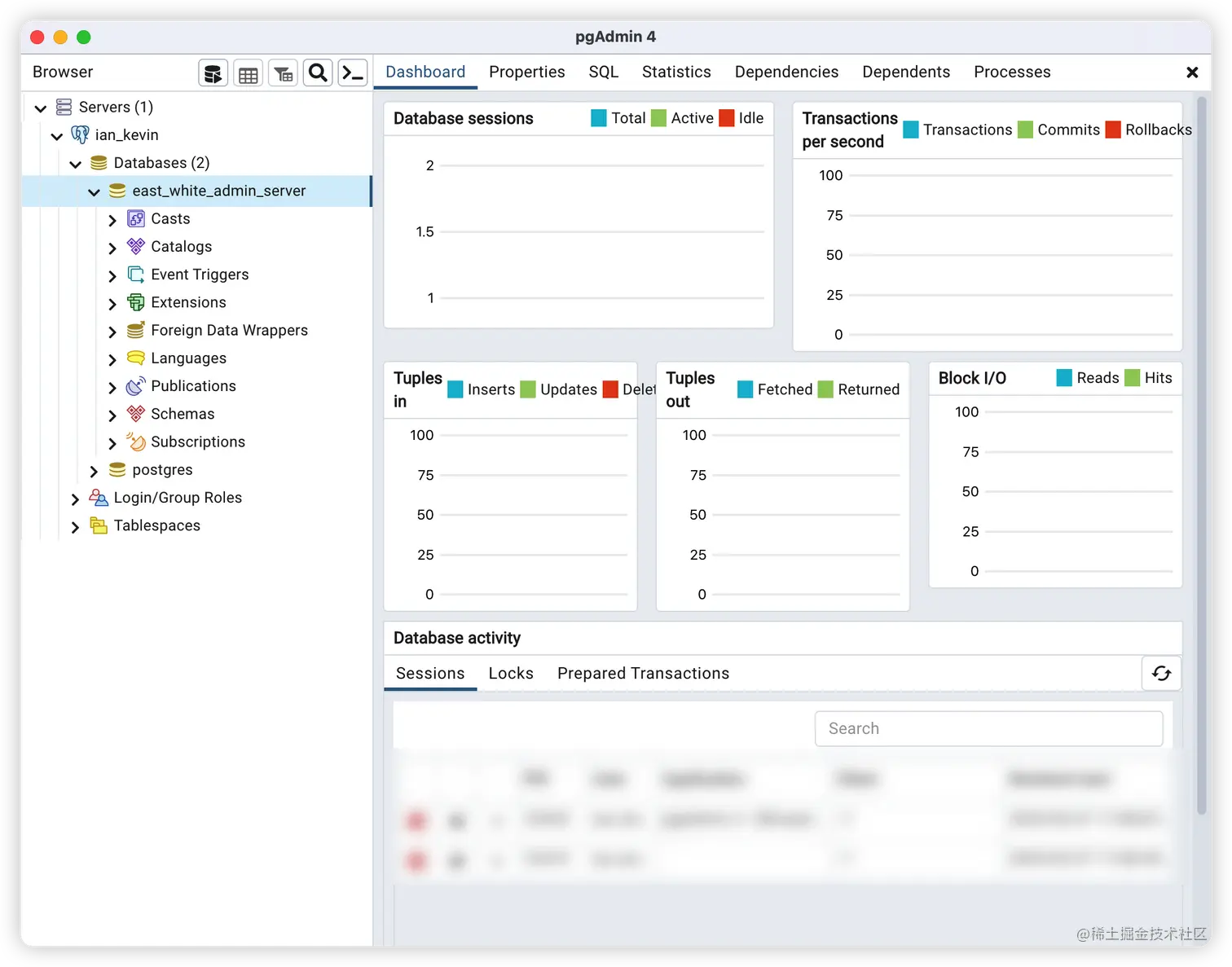Click the Event Triggers node icon
1232x967 pixels.
click(x=136, y=275)
